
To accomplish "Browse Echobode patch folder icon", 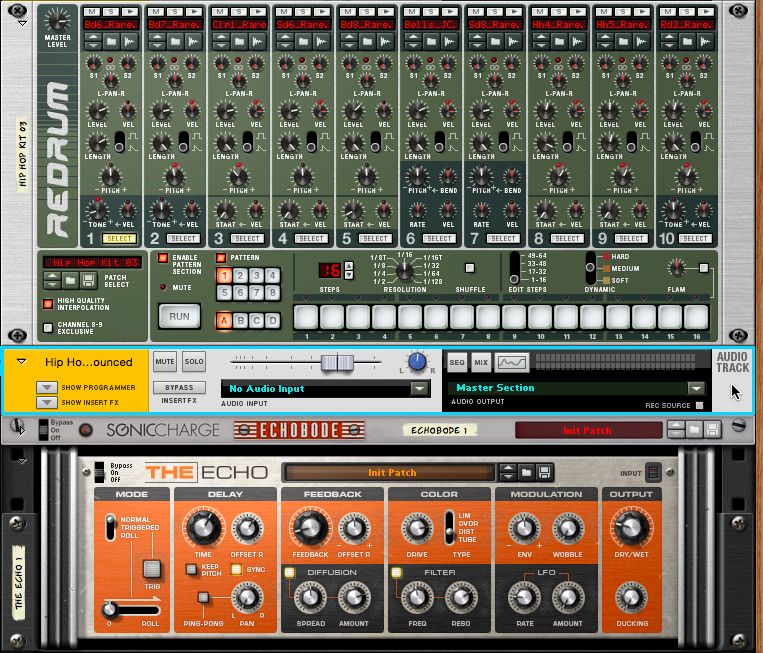I will pyautogui.click(x=694, y=430).
